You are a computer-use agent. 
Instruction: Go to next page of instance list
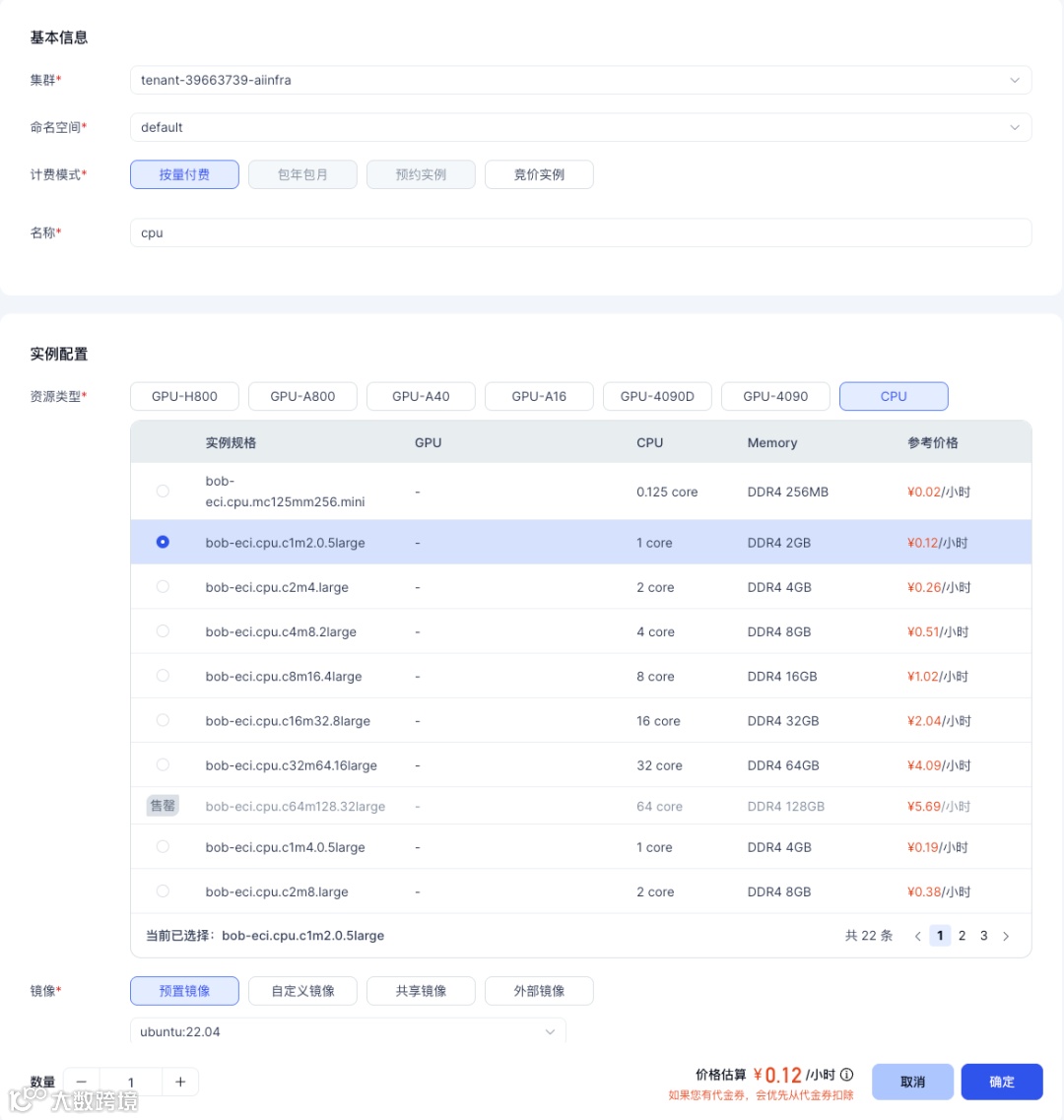click(x=1006, y=936)
